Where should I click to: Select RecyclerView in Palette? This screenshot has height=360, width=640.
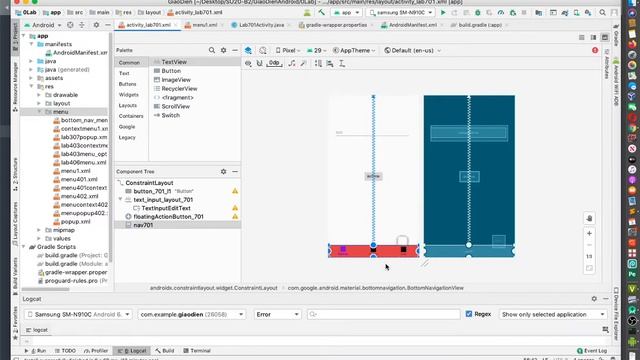pyautogui.click(x=179, y=89)
